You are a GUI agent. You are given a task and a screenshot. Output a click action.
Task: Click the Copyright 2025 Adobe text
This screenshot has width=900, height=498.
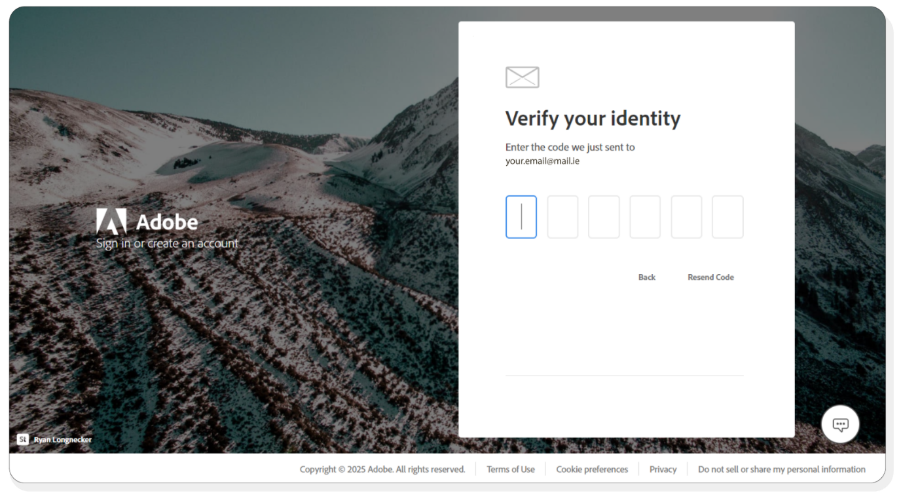tap(382, 469)
